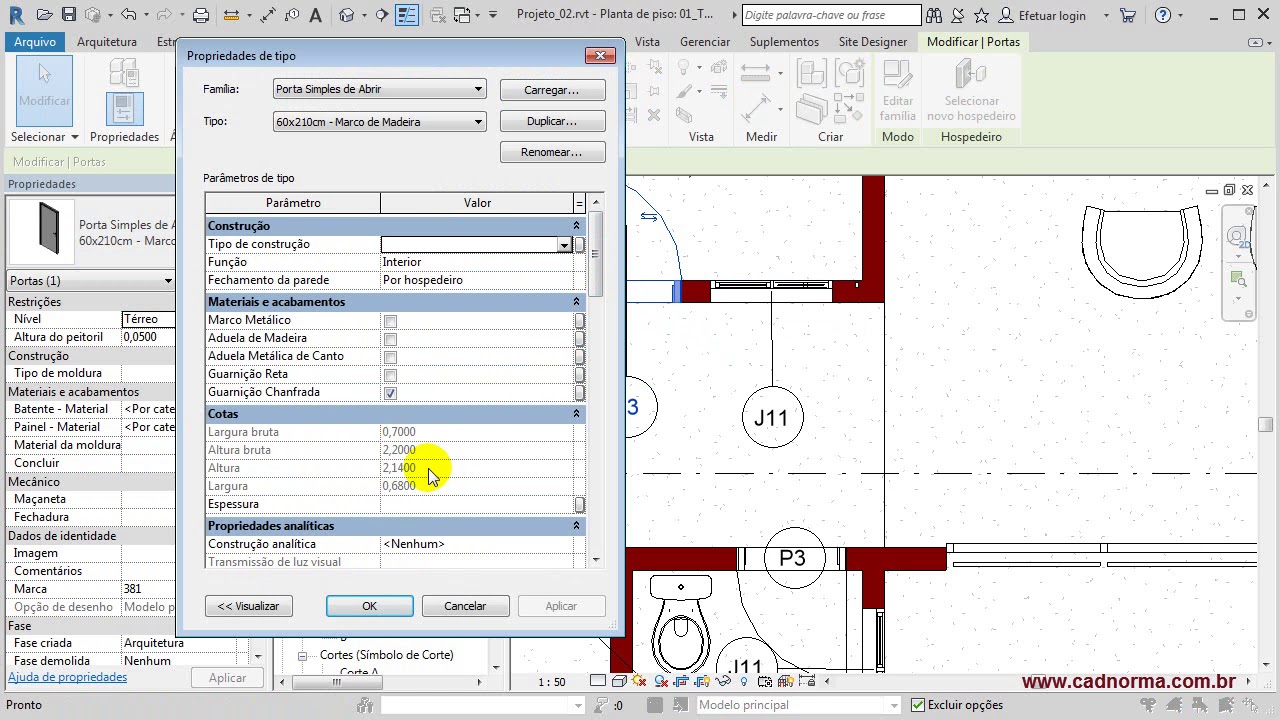Click the door type preview thumbnail

coord(41,232)
